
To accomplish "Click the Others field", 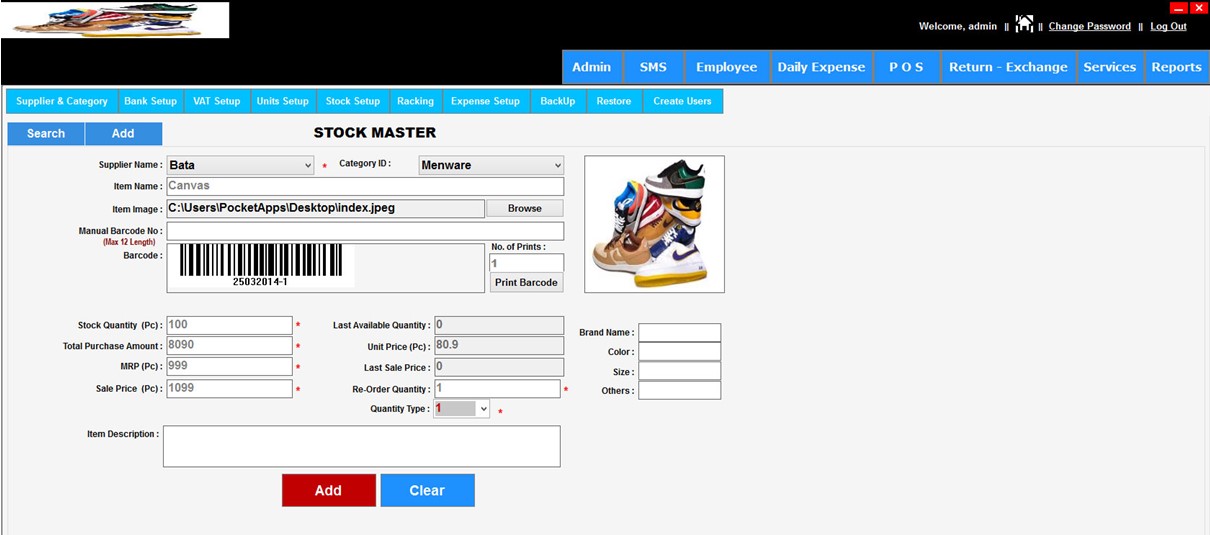I will click(x=680, y=390).
